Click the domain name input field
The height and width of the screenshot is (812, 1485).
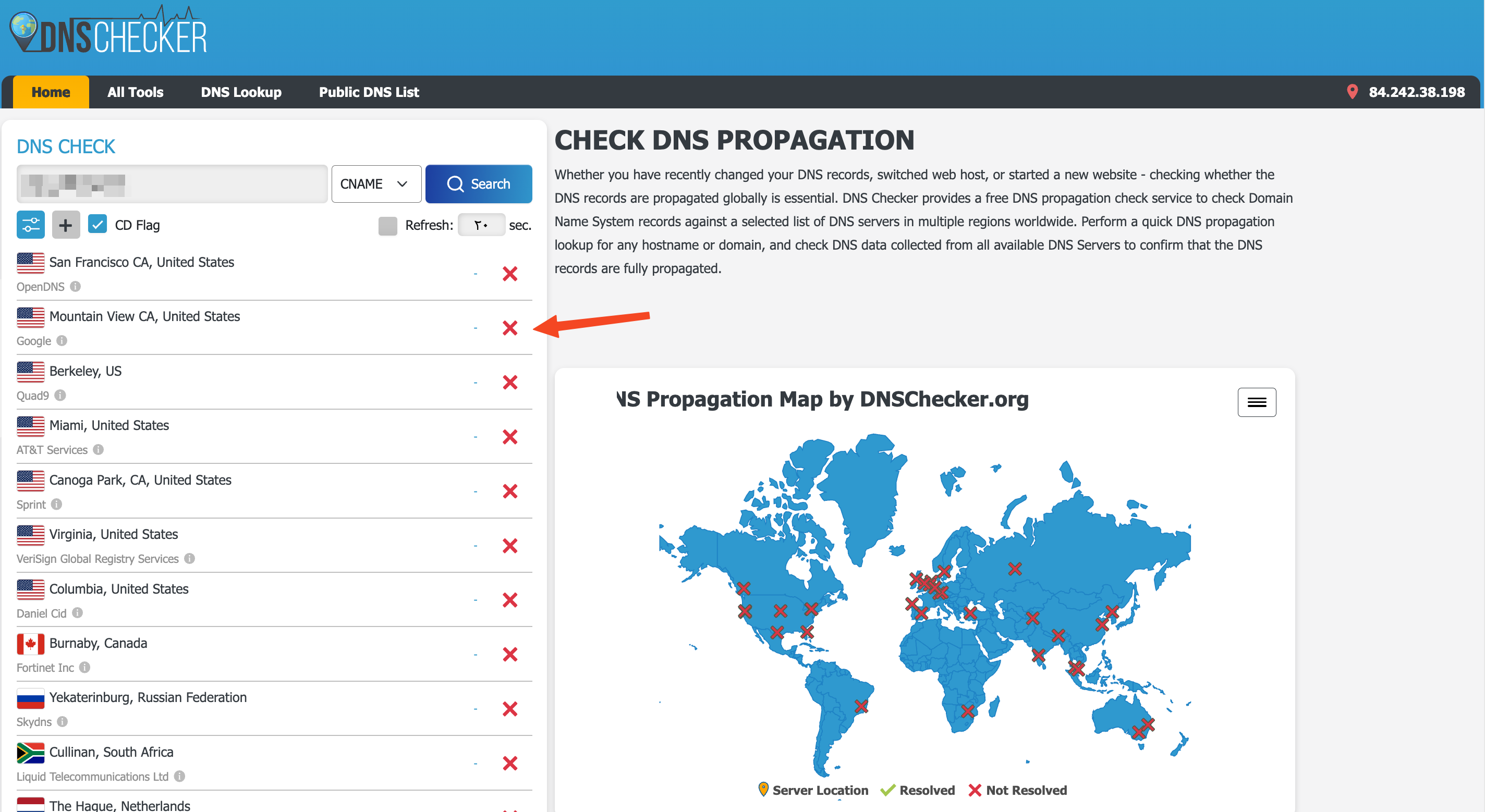pos(173,184)
